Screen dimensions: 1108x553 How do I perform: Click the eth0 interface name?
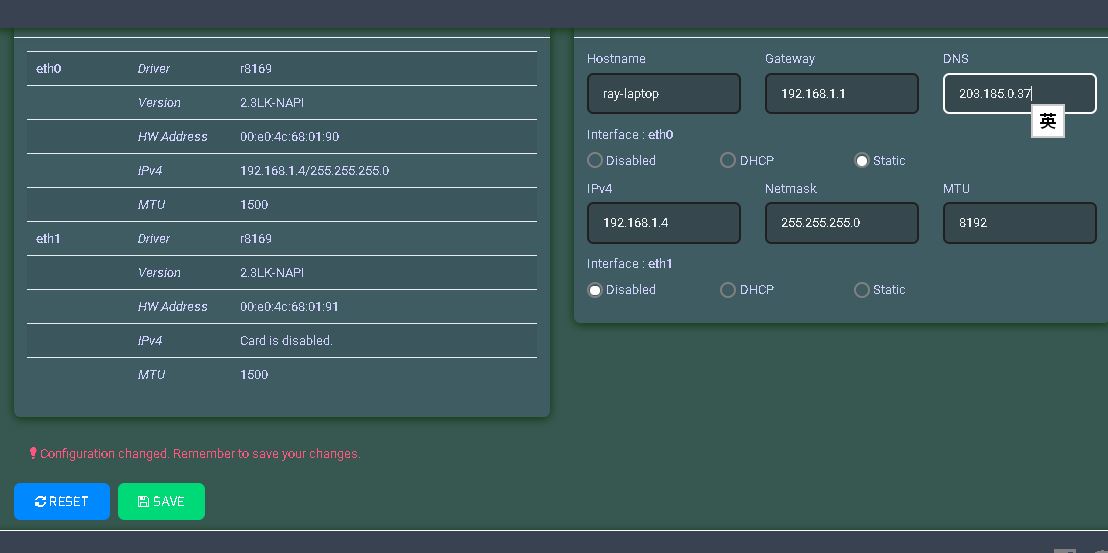click(49, 69)
